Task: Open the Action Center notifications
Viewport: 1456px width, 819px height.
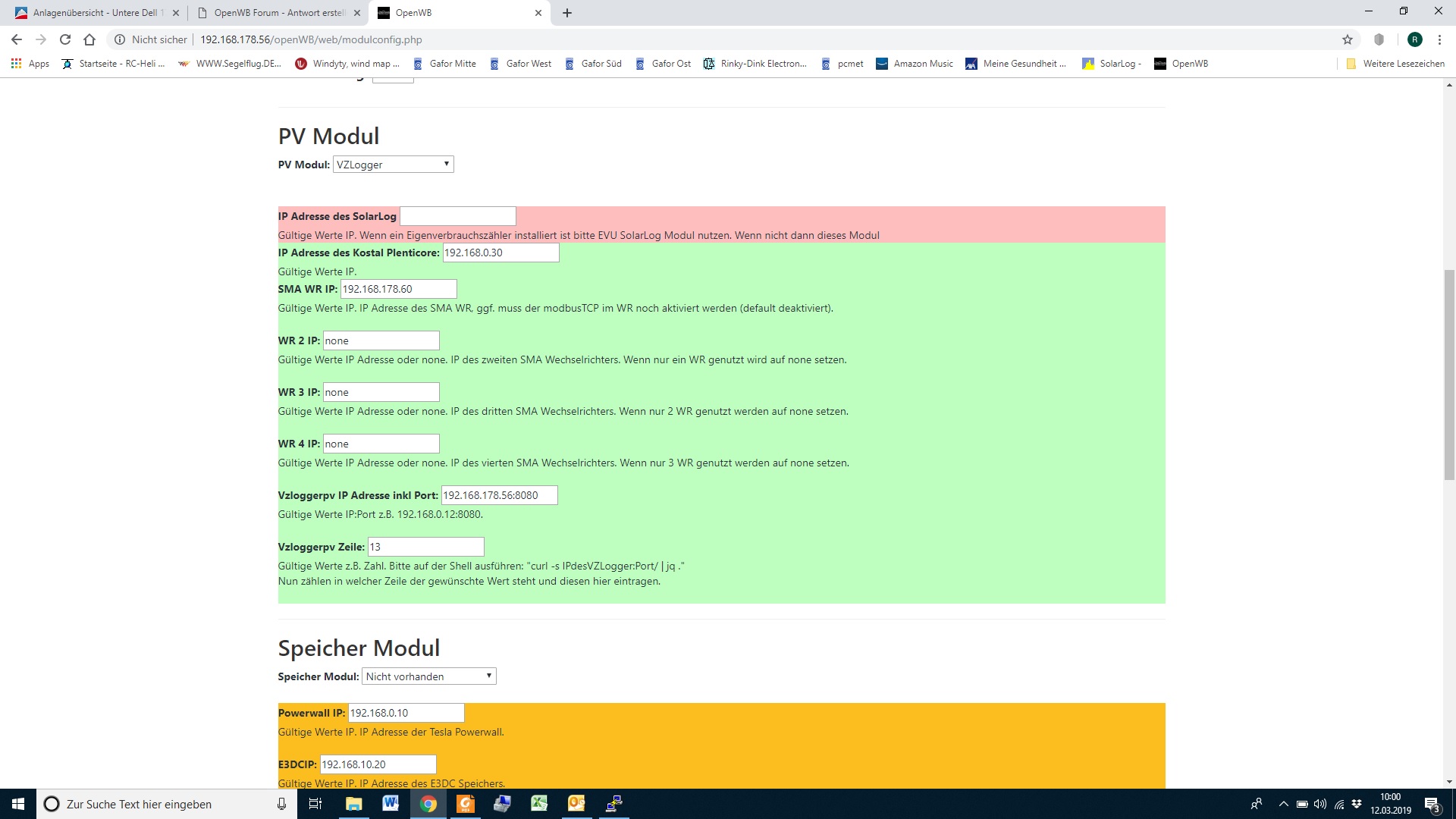Action: coord(1432,804)
